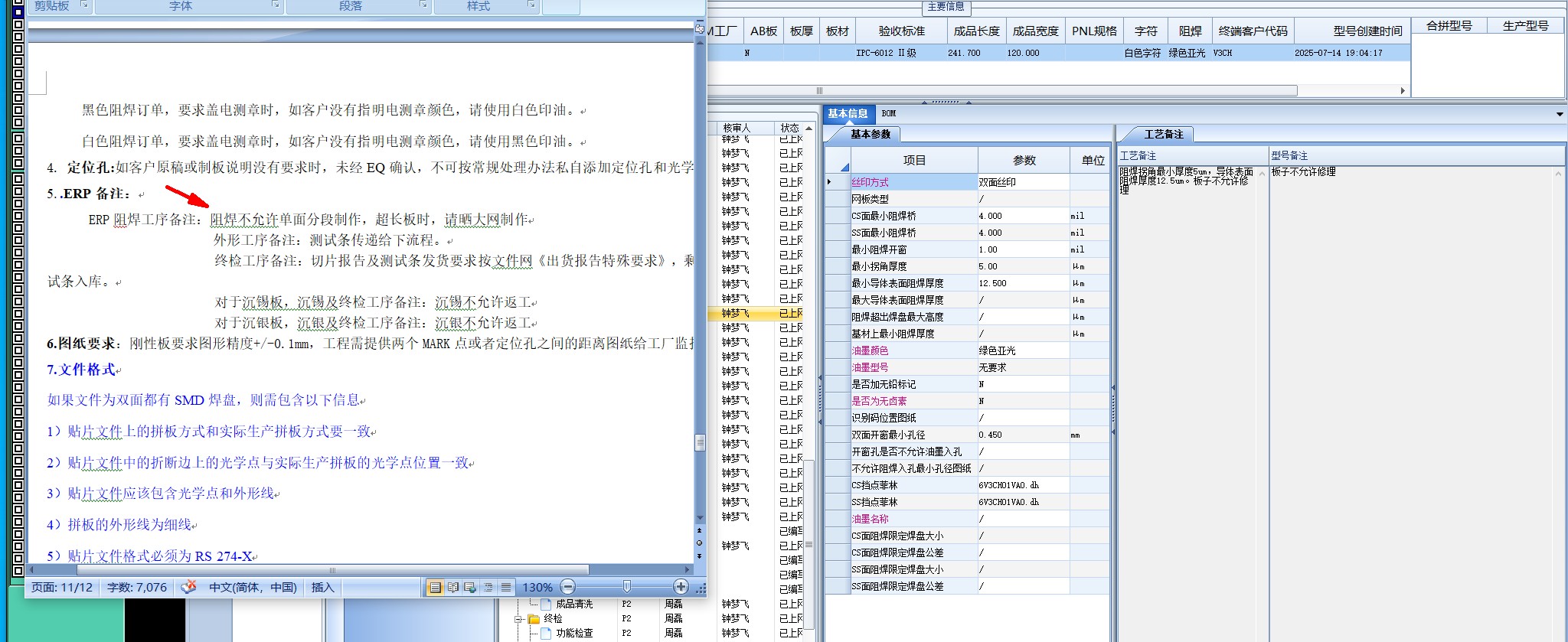Click the 主要信息 tab header
This screenshot has height=642, width=1568.
click(x=946, y=7)
